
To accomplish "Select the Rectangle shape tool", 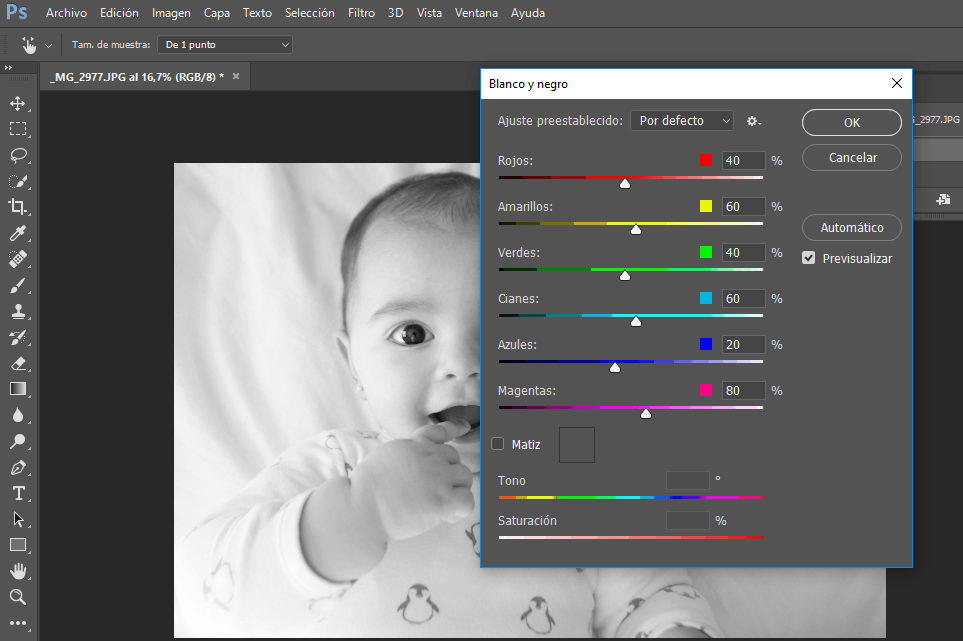I will (18, 545).
